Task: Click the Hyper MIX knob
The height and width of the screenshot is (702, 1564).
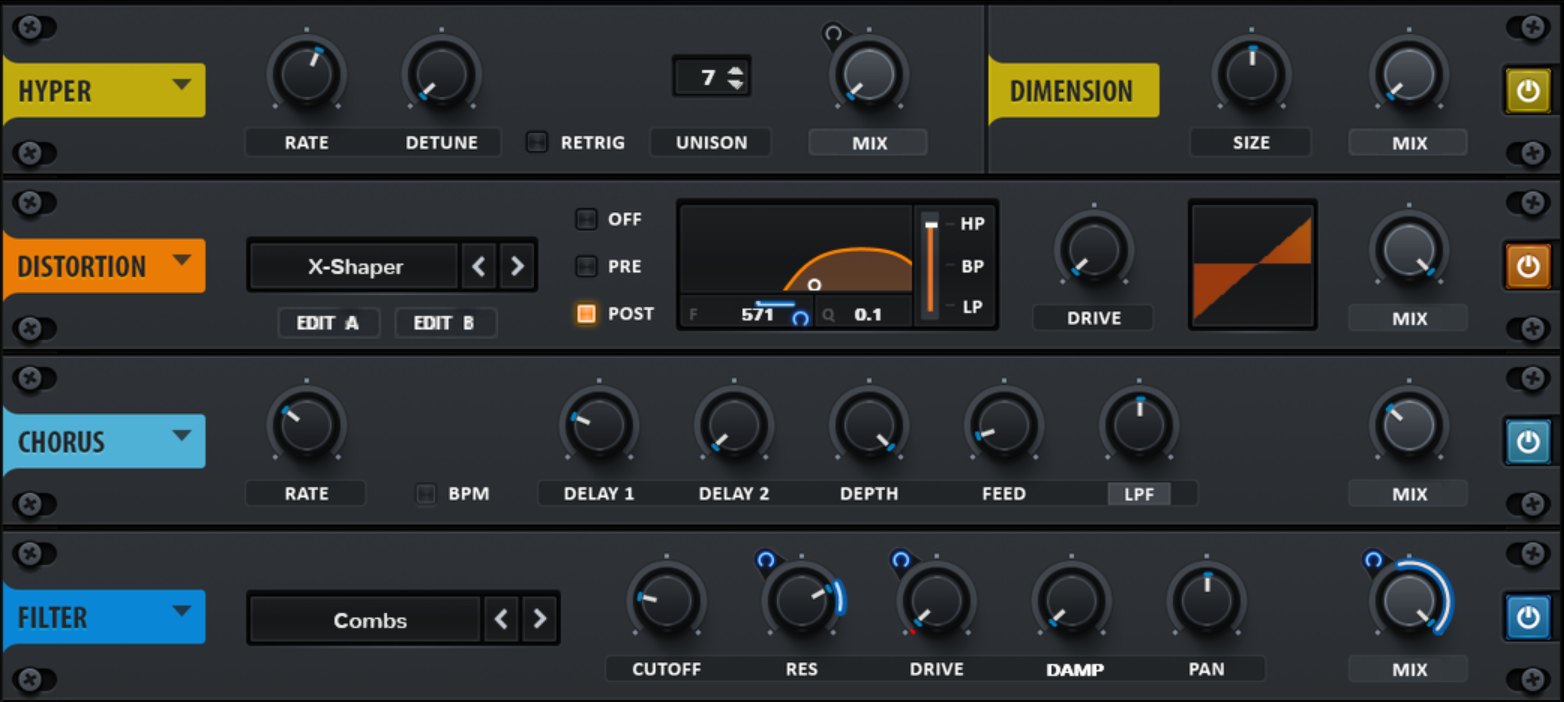Action: click(x=868, y=75)
